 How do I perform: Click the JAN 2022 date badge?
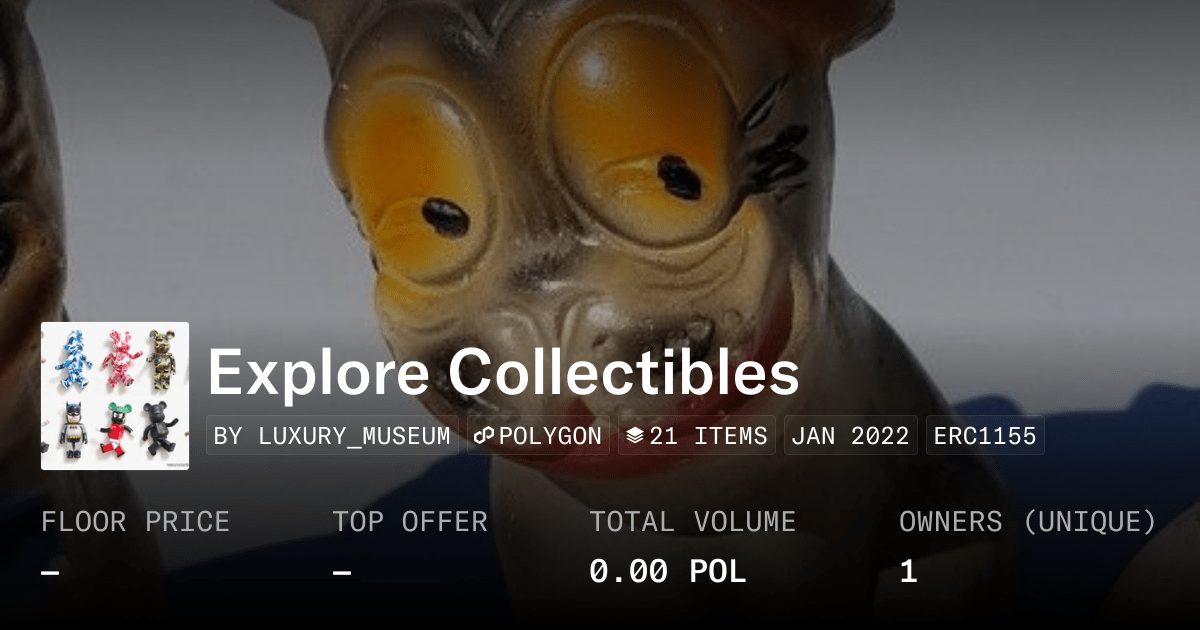851,436
